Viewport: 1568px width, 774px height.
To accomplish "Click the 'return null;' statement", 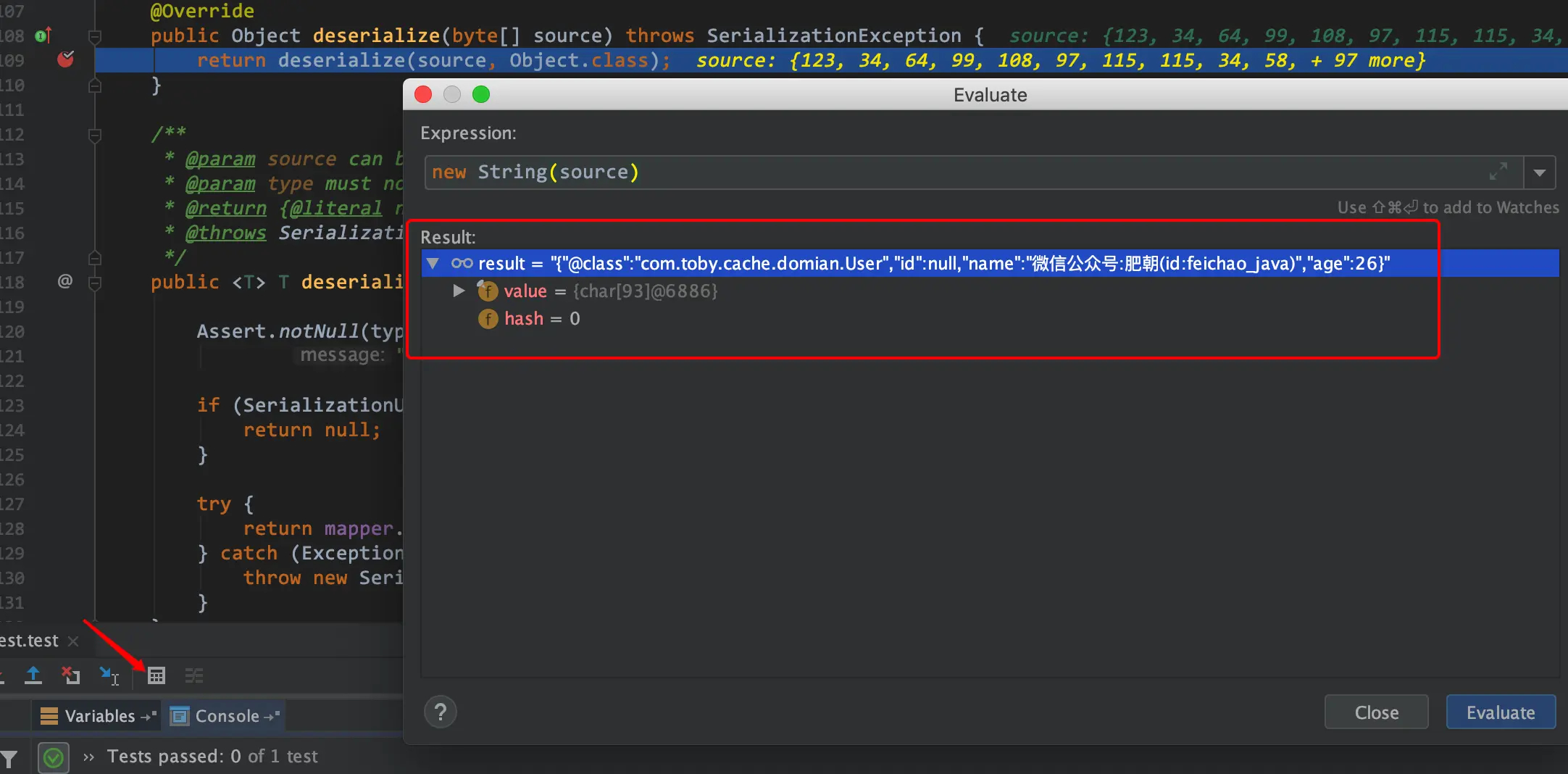I will point(312,430).
